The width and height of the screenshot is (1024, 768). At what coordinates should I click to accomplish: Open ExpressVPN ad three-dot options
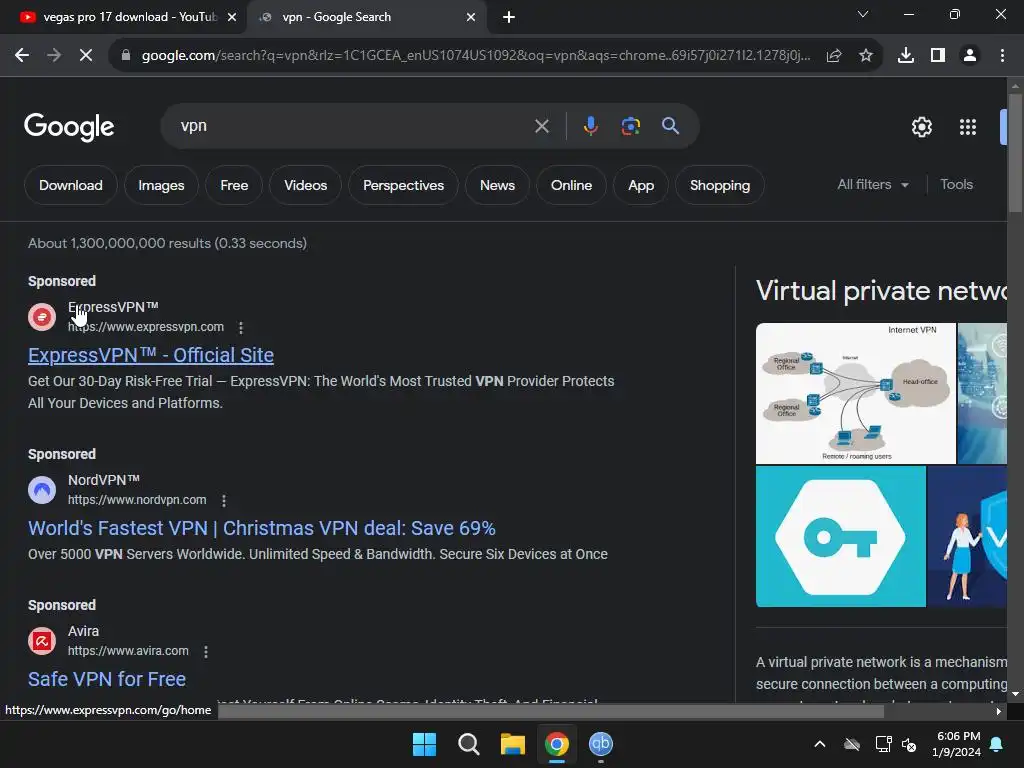(241, 327)
